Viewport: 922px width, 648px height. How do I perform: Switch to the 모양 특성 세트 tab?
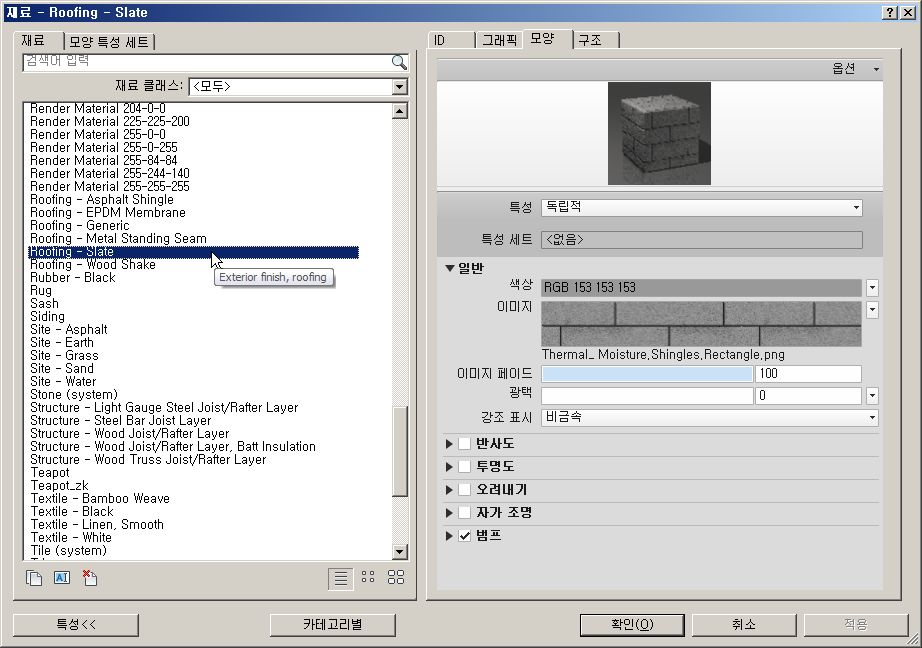pyautogui.click(x=109, y=42)
